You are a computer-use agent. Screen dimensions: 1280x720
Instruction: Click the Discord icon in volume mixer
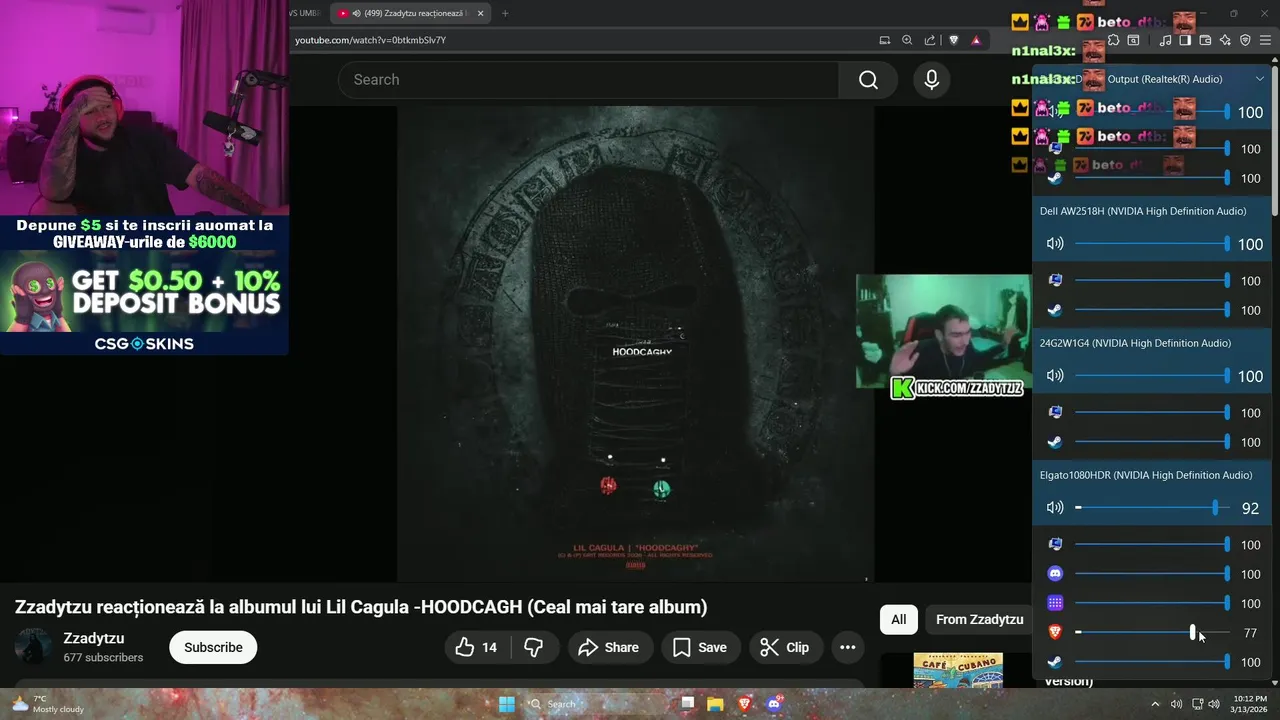tap(1055, 574)
